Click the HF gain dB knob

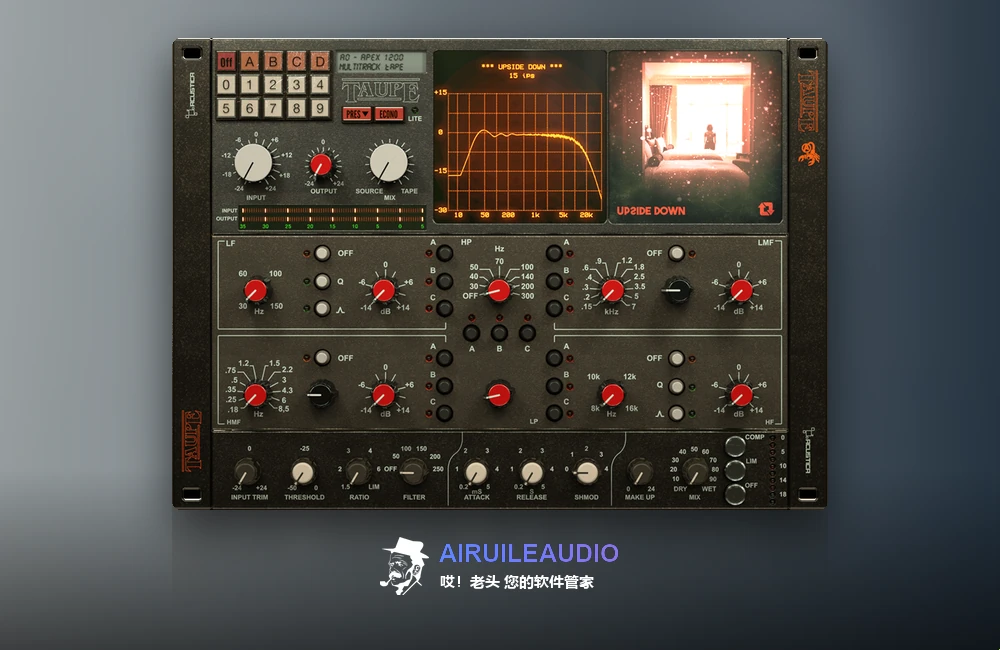click(x=741, y=395)
